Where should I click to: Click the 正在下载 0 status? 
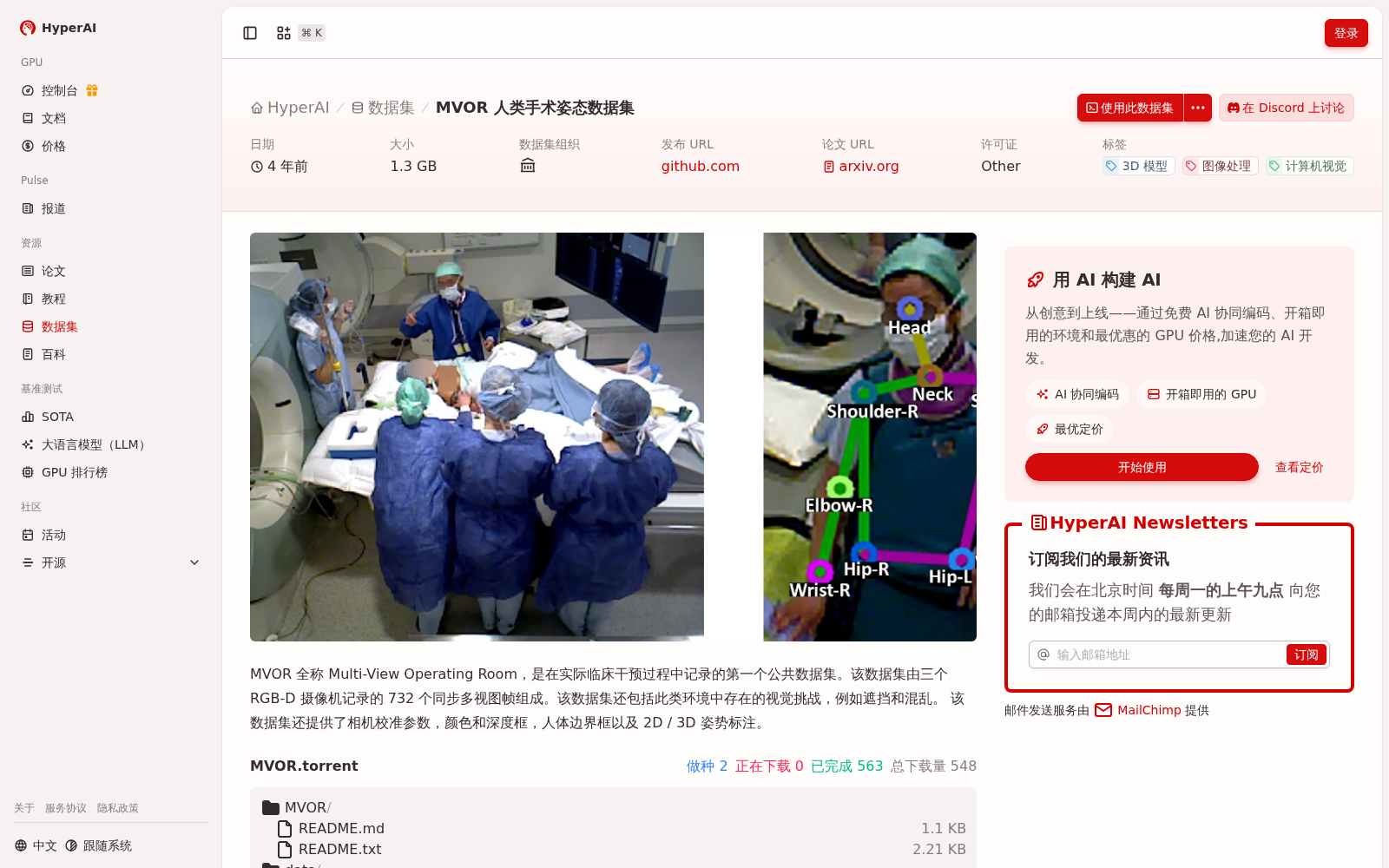769,766
